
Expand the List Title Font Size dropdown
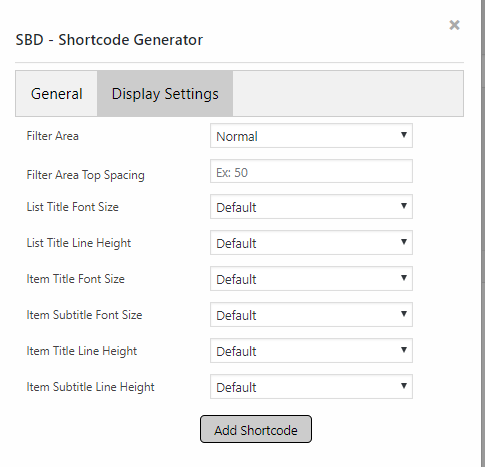[x=311, y=207]
